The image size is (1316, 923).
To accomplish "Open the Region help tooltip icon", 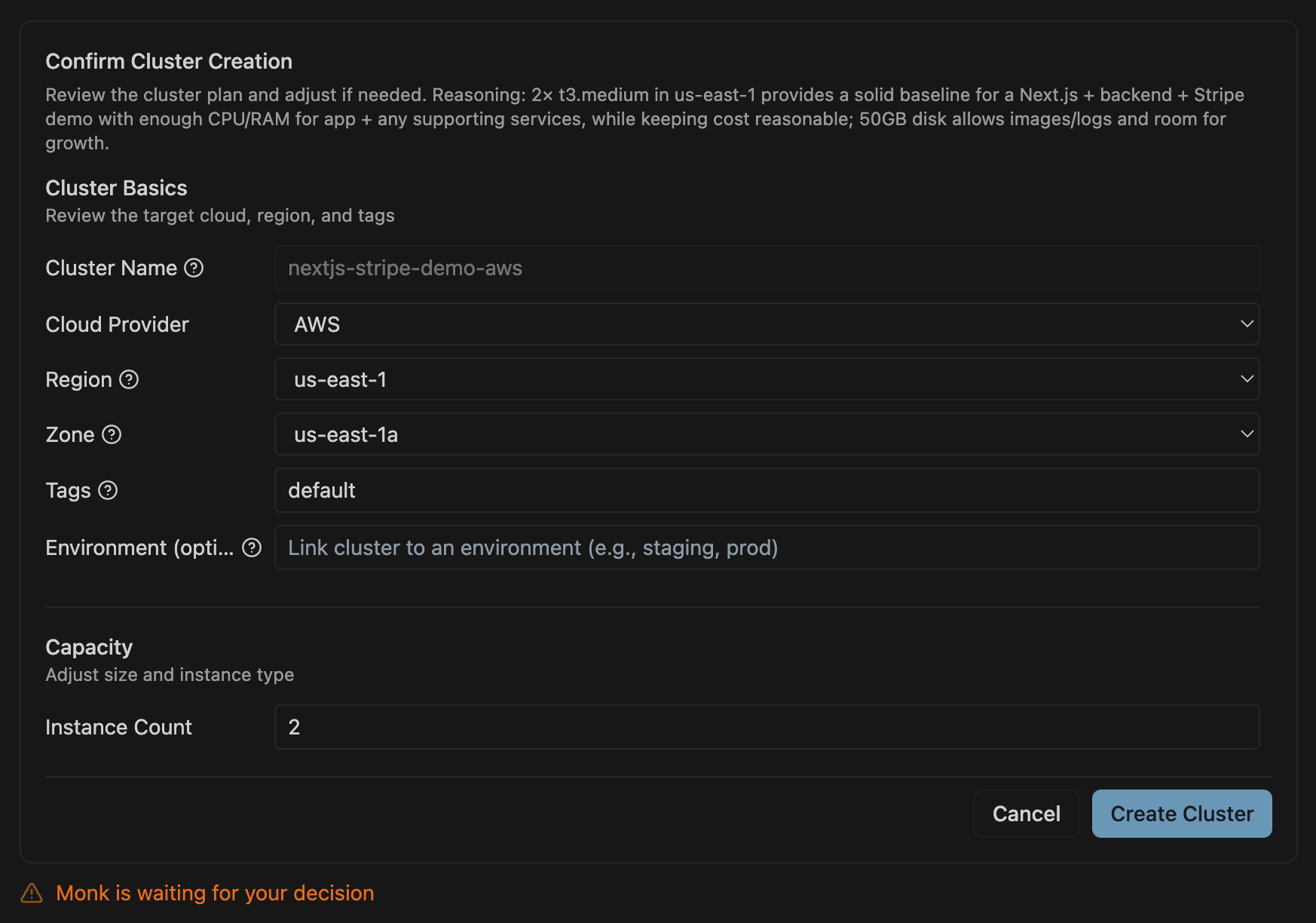I will coord(129,380).
